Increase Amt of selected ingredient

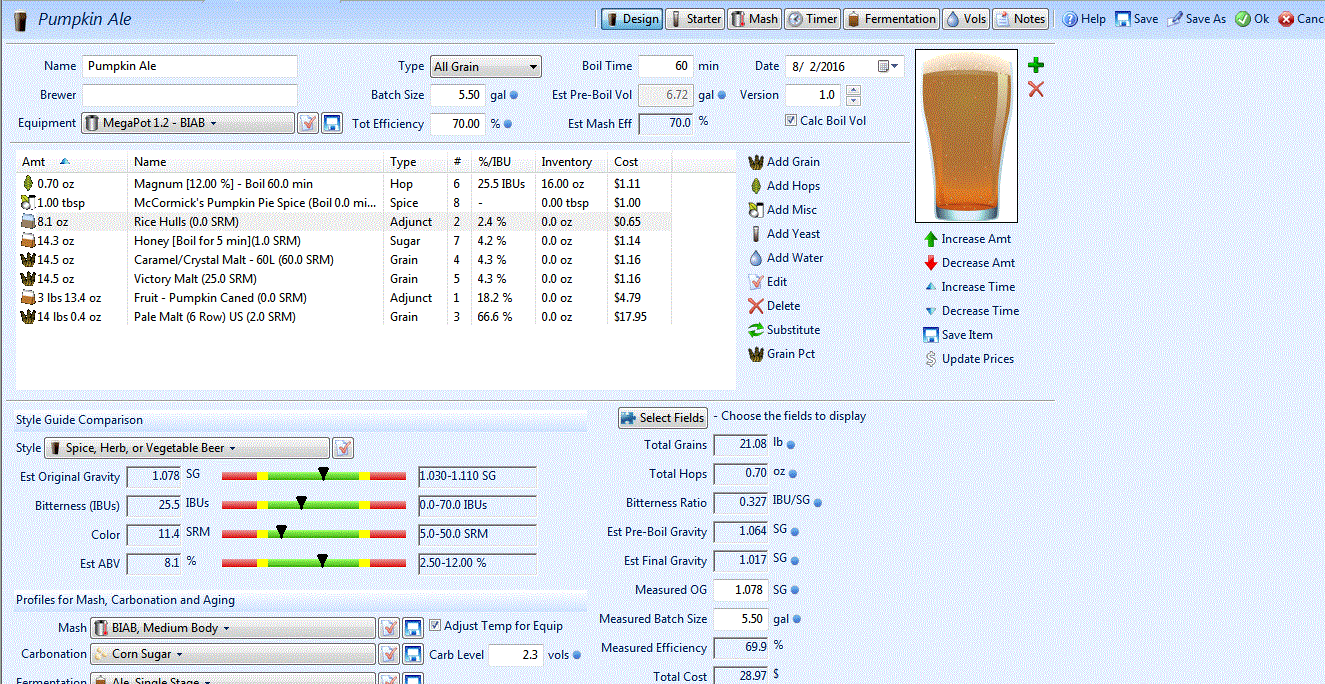coord(967,239)
